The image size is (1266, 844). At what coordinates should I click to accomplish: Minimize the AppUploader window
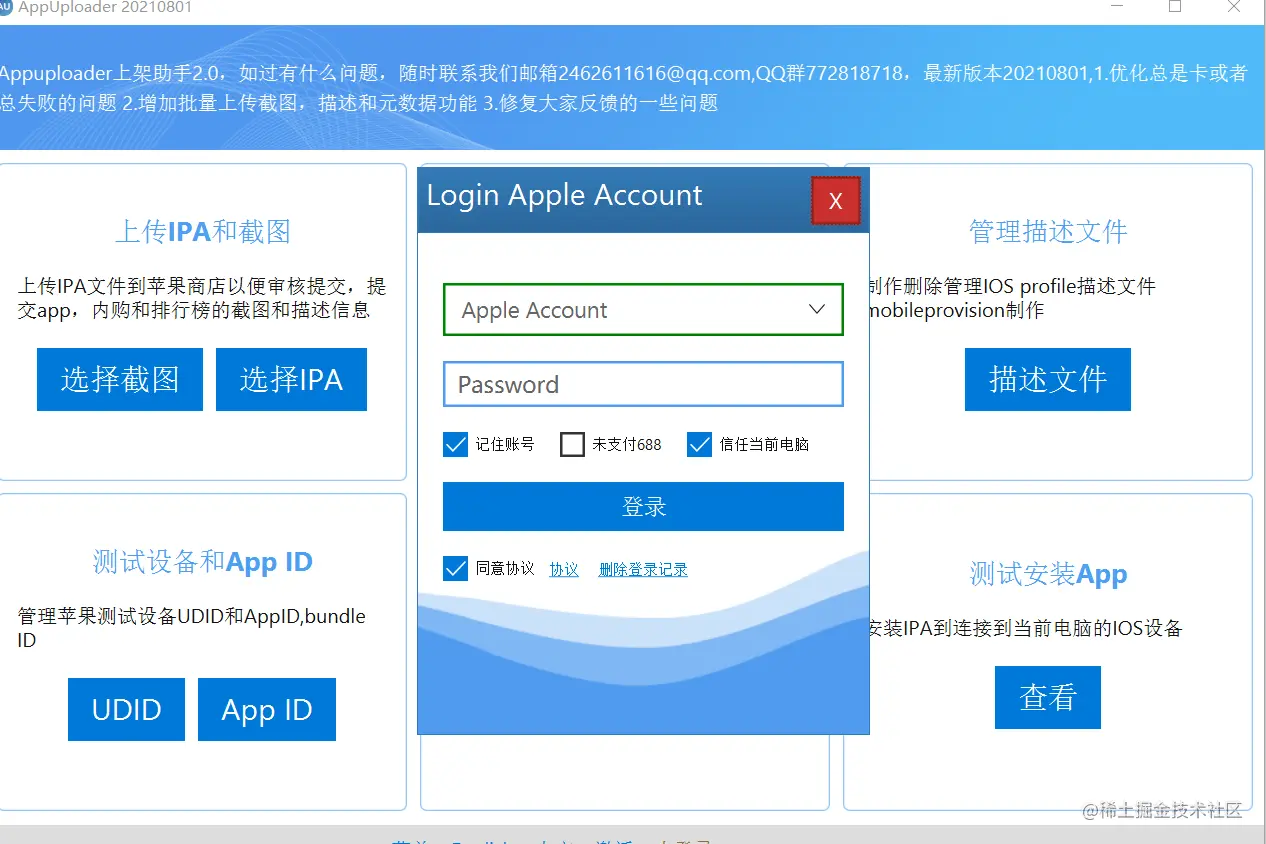1117,7
